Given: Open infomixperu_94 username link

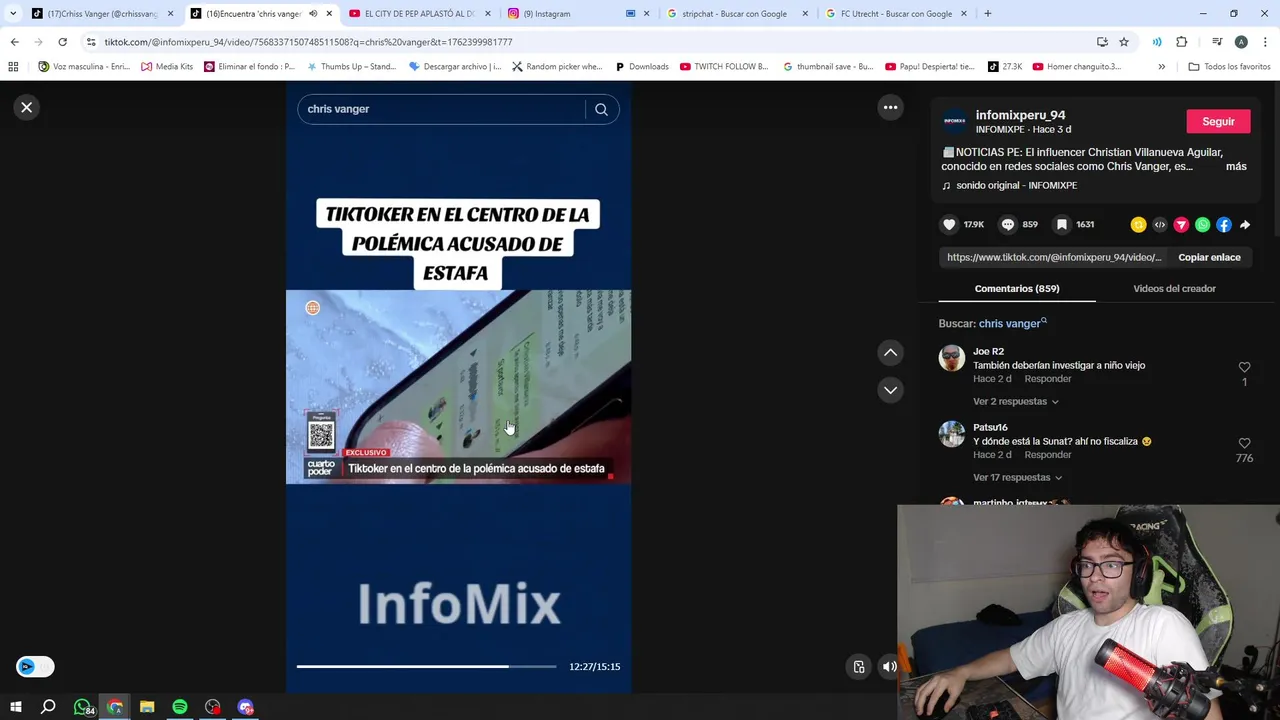Looking at the screenshot, I should pos(1020,115).
